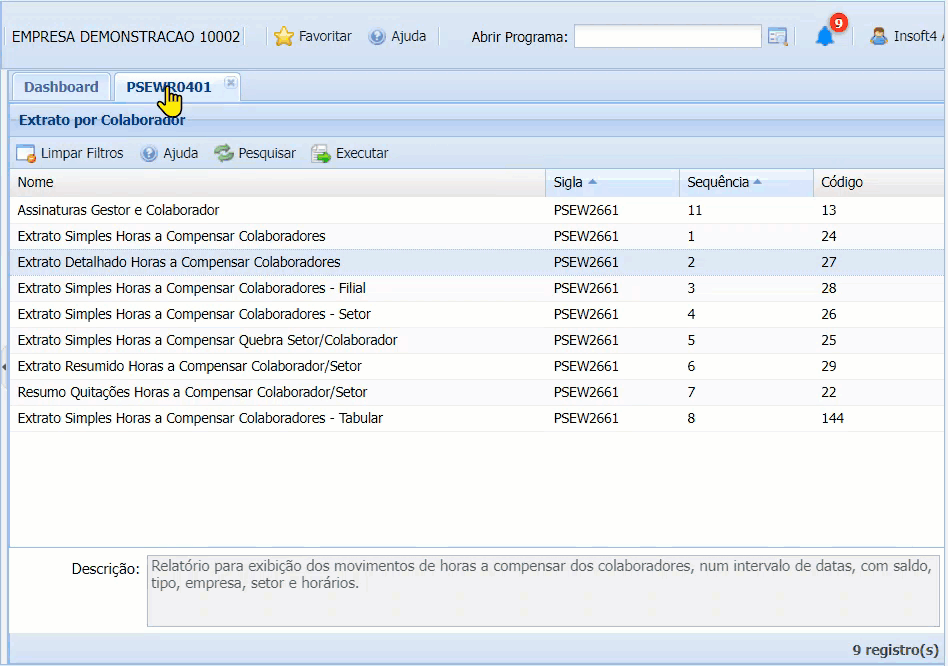Open the notifications bell
This screenshot has width=948, height=666.
tap(824, 37)
